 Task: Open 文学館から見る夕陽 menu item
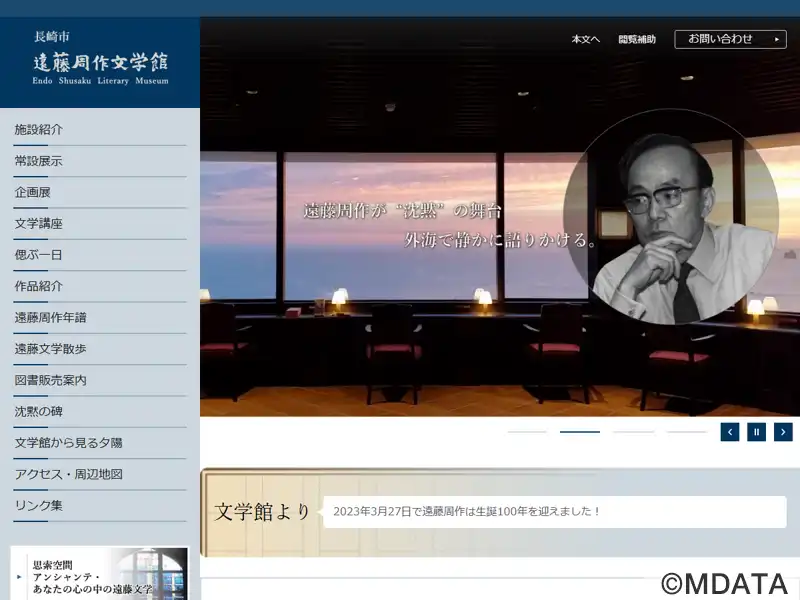click(x=100, y=443)
